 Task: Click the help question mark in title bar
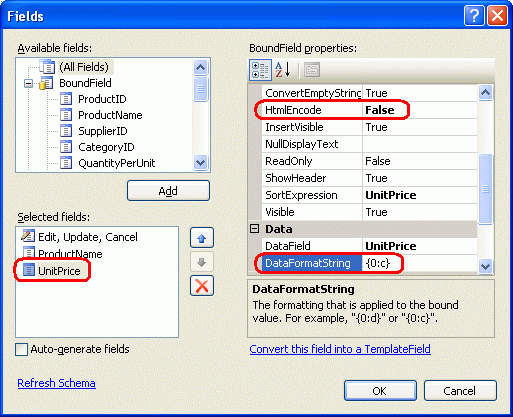point(474,16)
